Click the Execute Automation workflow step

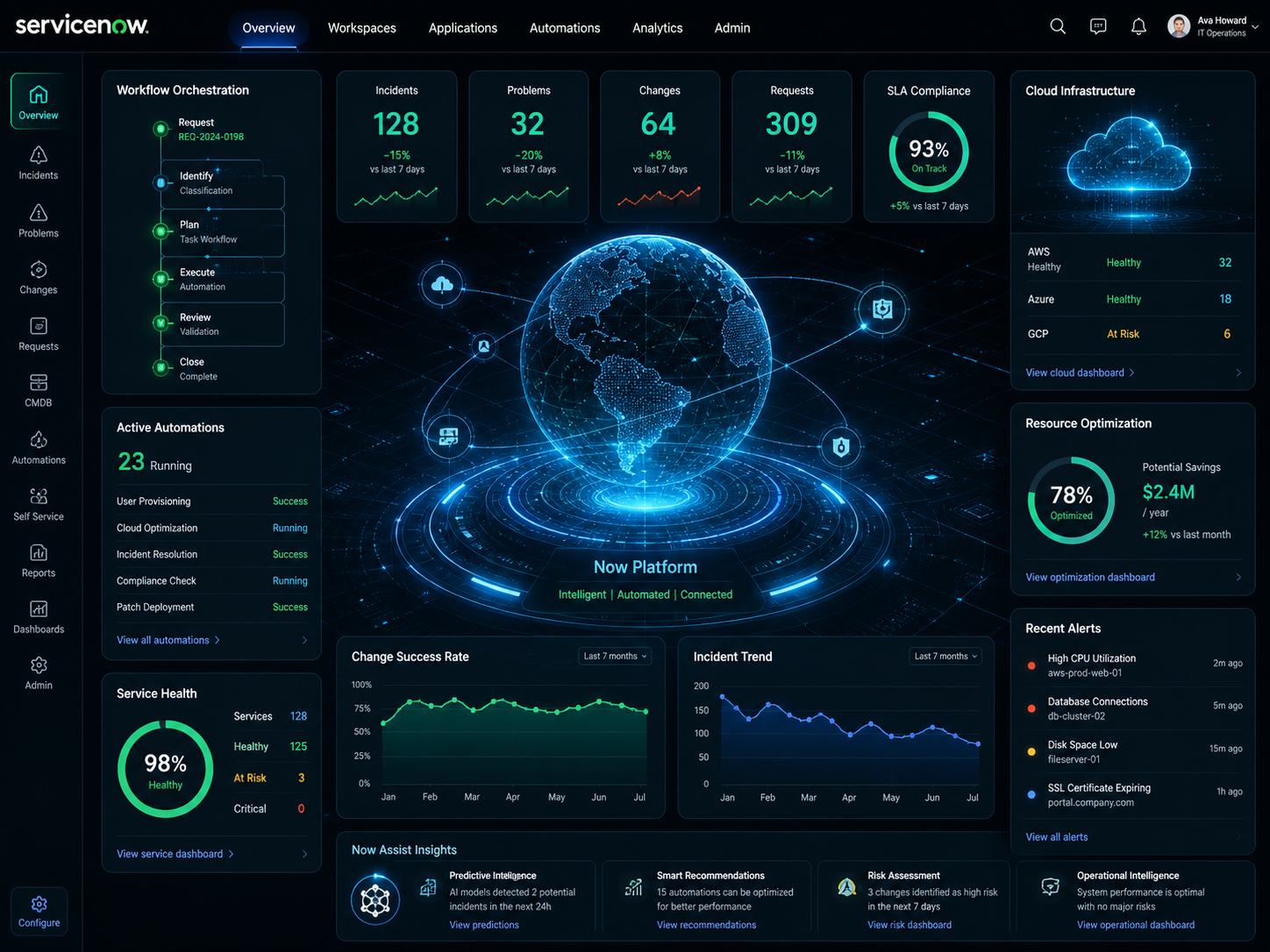point(221,279)
